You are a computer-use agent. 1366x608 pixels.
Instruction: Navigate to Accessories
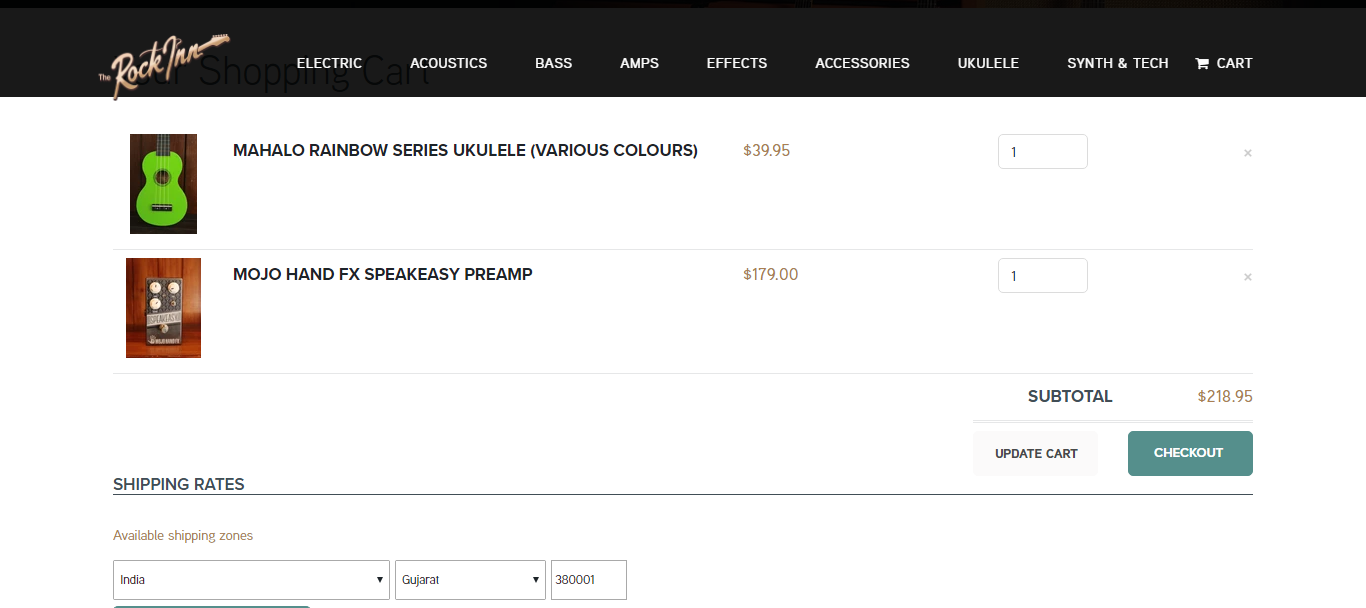click(862, 63)
